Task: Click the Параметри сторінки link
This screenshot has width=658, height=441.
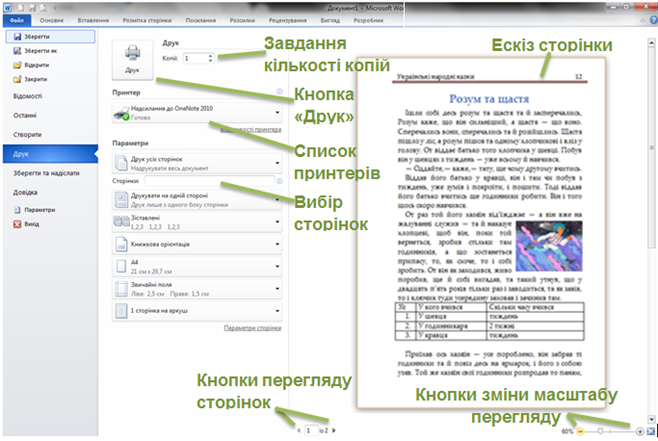Action: (x=252, y=328)
